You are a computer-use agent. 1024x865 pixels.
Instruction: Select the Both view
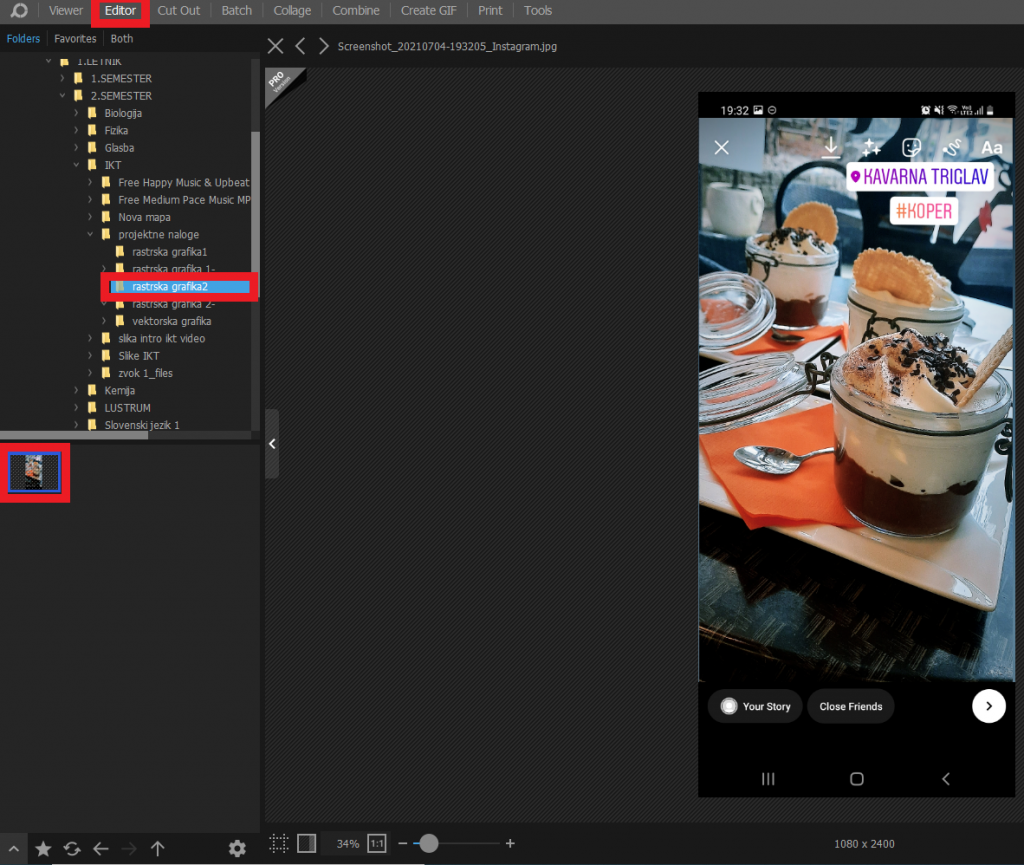click(121, 39)
